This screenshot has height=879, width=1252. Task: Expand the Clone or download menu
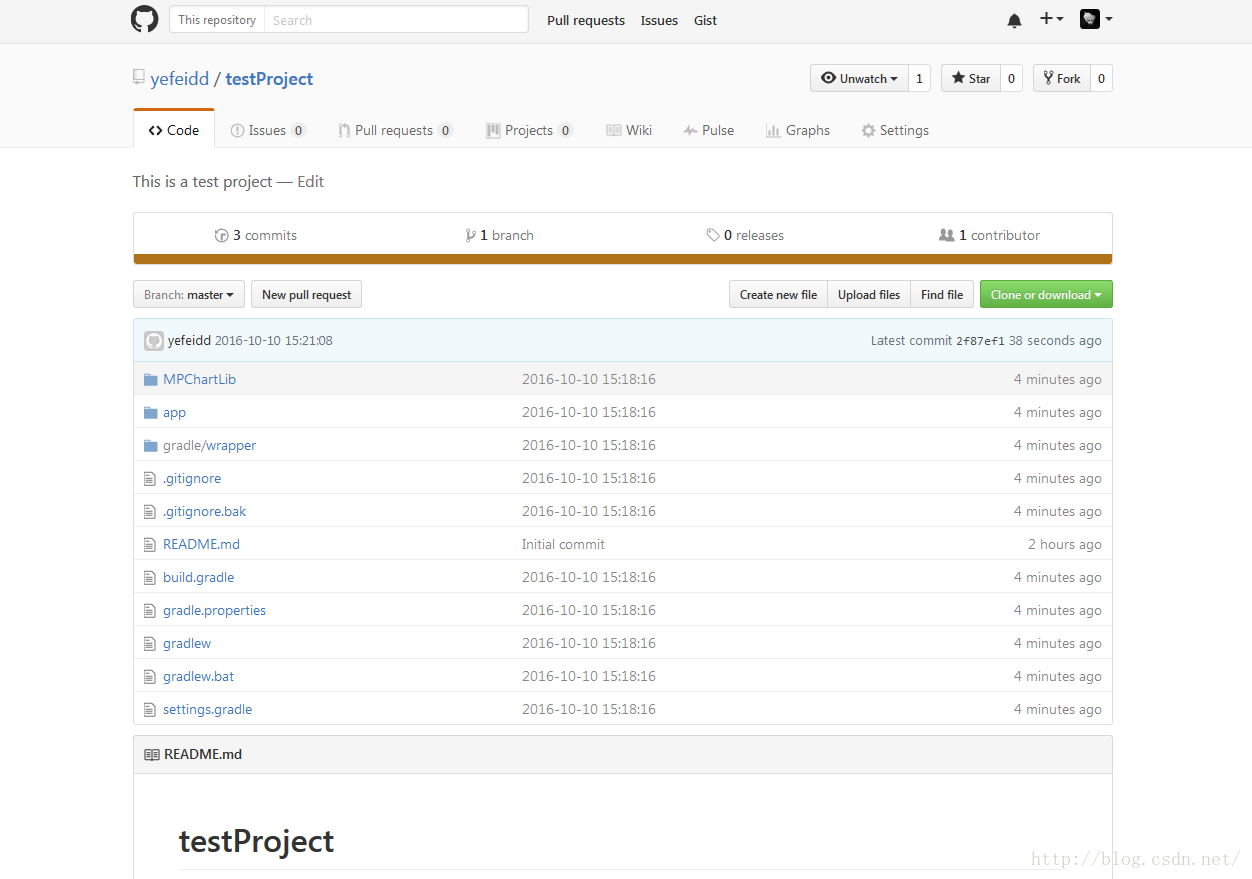pos(1046,294)
